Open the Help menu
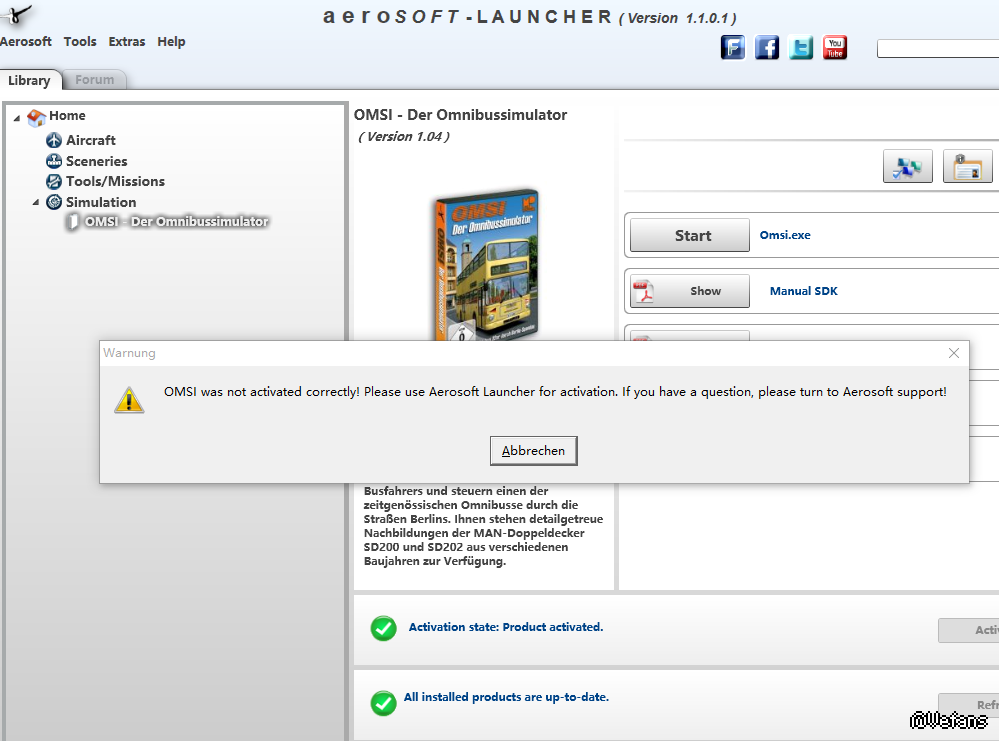999x741 pixels. pos(171,41)
